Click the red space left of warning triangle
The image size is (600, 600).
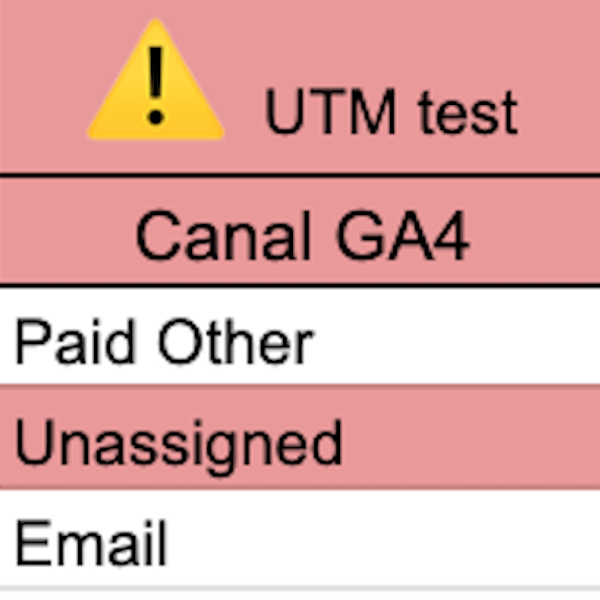click(x=40, y=100)
